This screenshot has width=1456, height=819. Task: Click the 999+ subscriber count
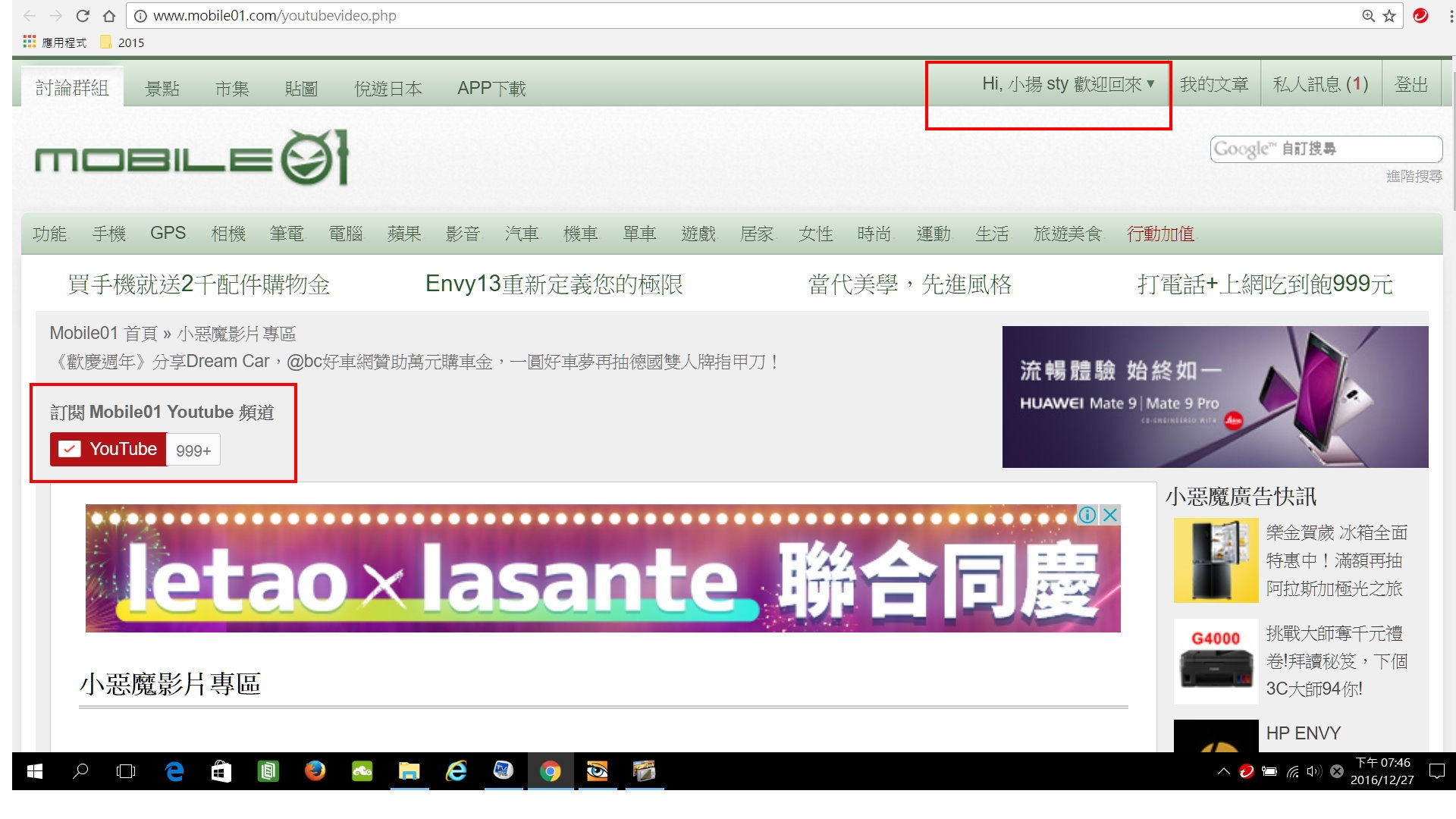tap(193, 450)
